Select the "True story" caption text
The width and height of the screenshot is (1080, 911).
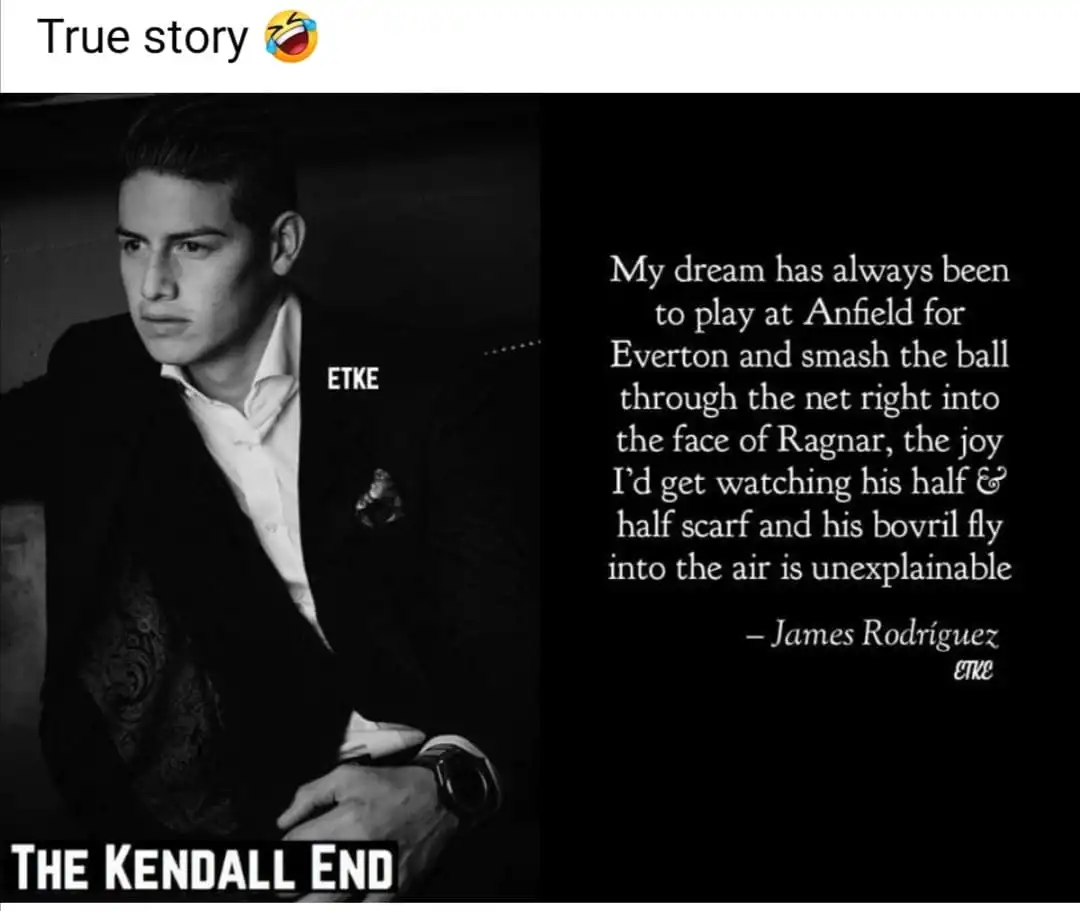(143, 38)
